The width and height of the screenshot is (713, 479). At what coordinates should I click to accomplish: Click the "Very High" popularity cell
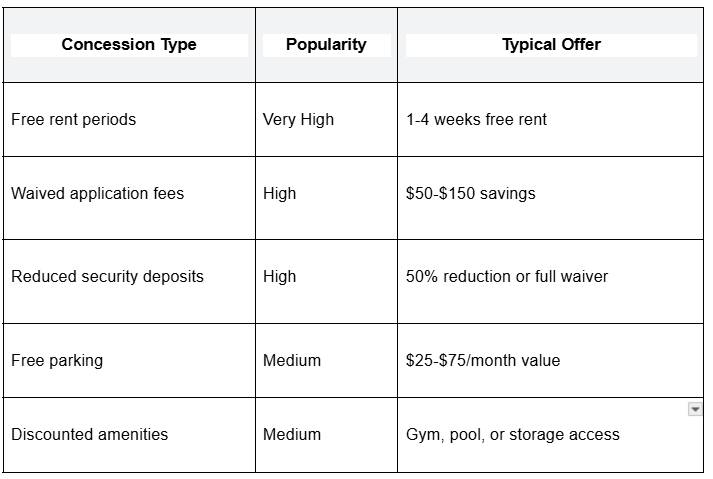[x=298, y=120]
